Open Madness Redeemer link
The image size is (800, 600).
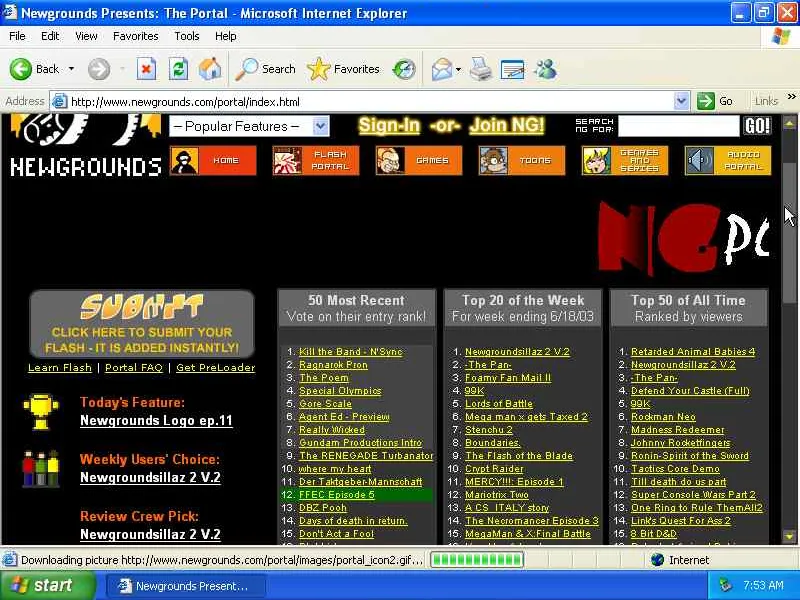(x=678, y=430)
